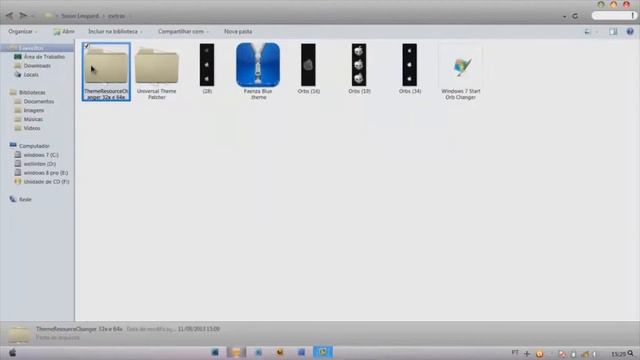640x360 pixels.
Task: Open windows 8 pro (E:) drive
Action: [x=41, y=173]
